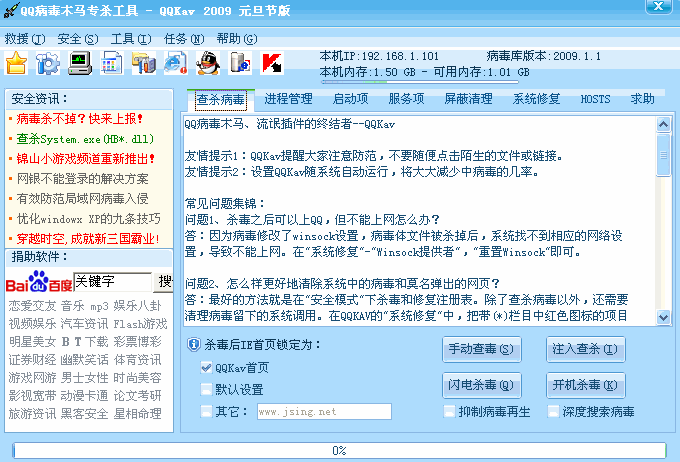Start 闪电杀毒 quick scan
The image size is (680, 462).
[481, 385]
